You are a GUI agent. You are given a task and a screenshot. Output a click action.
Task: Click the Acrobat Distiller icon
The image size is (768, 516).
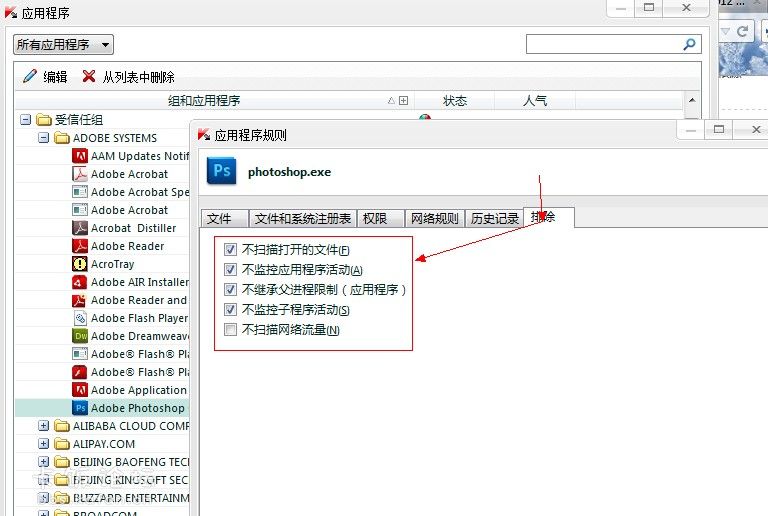(x=79, y=228)
